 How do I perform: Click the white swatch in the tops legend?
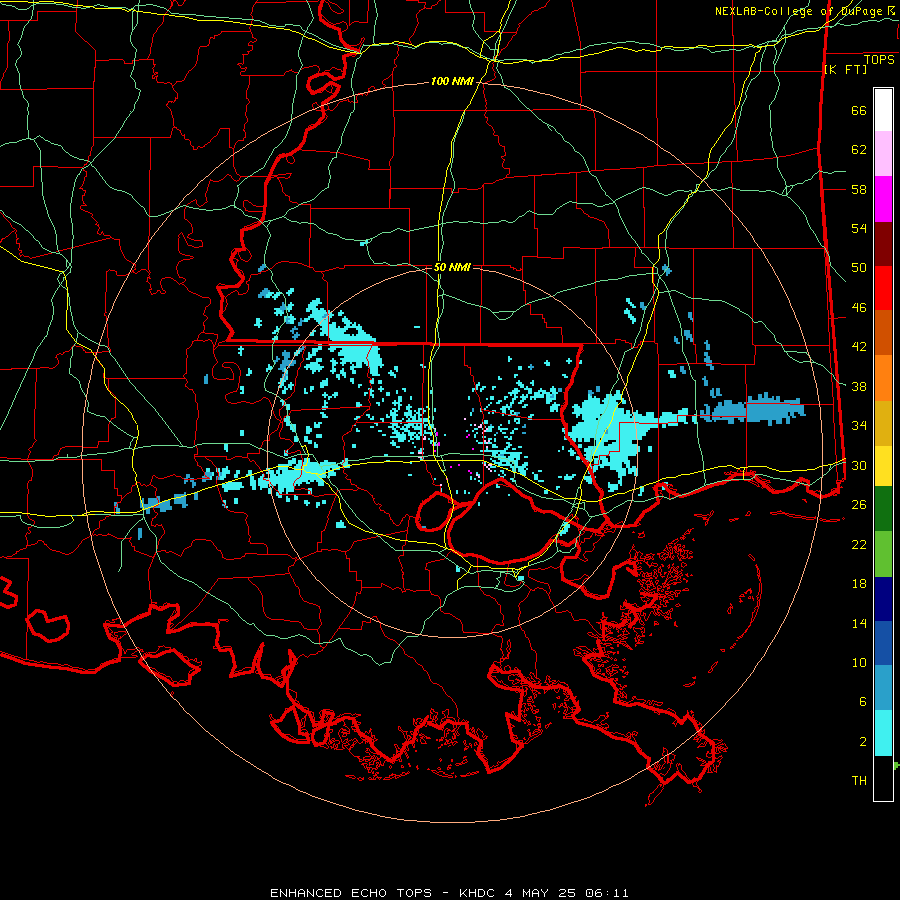coord(883,110)
